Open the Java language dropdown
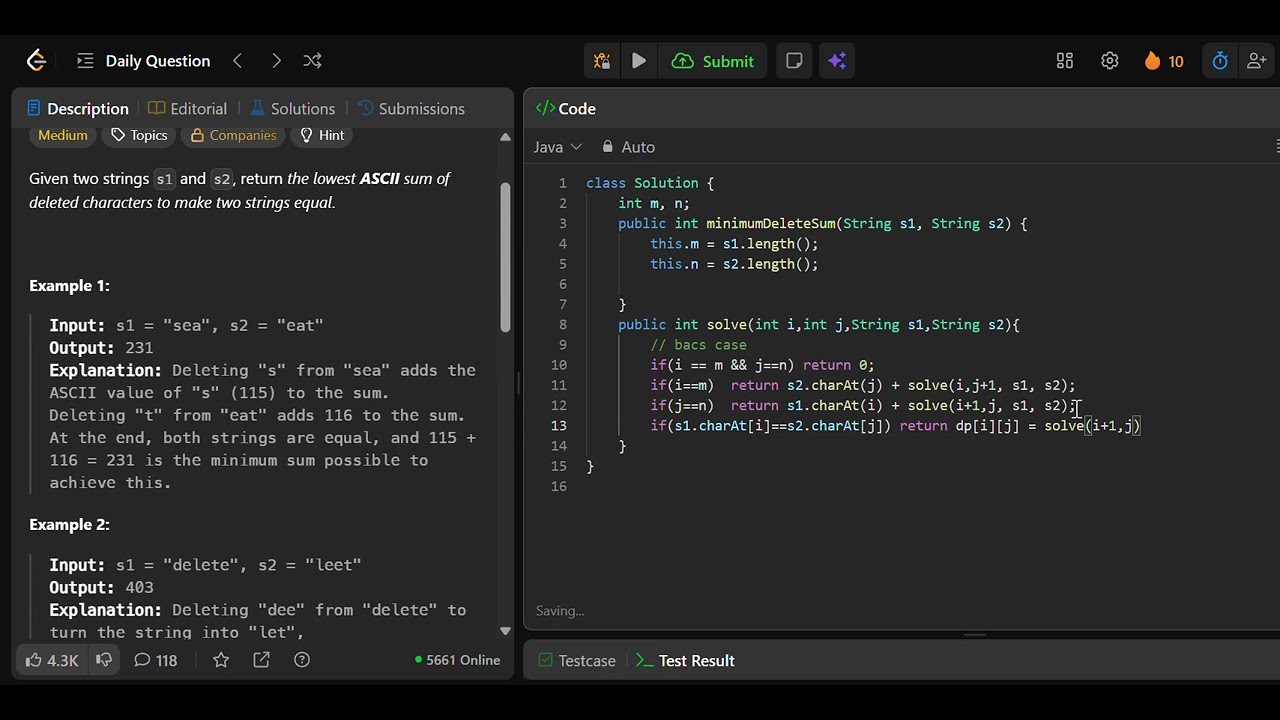 (557, 147)
